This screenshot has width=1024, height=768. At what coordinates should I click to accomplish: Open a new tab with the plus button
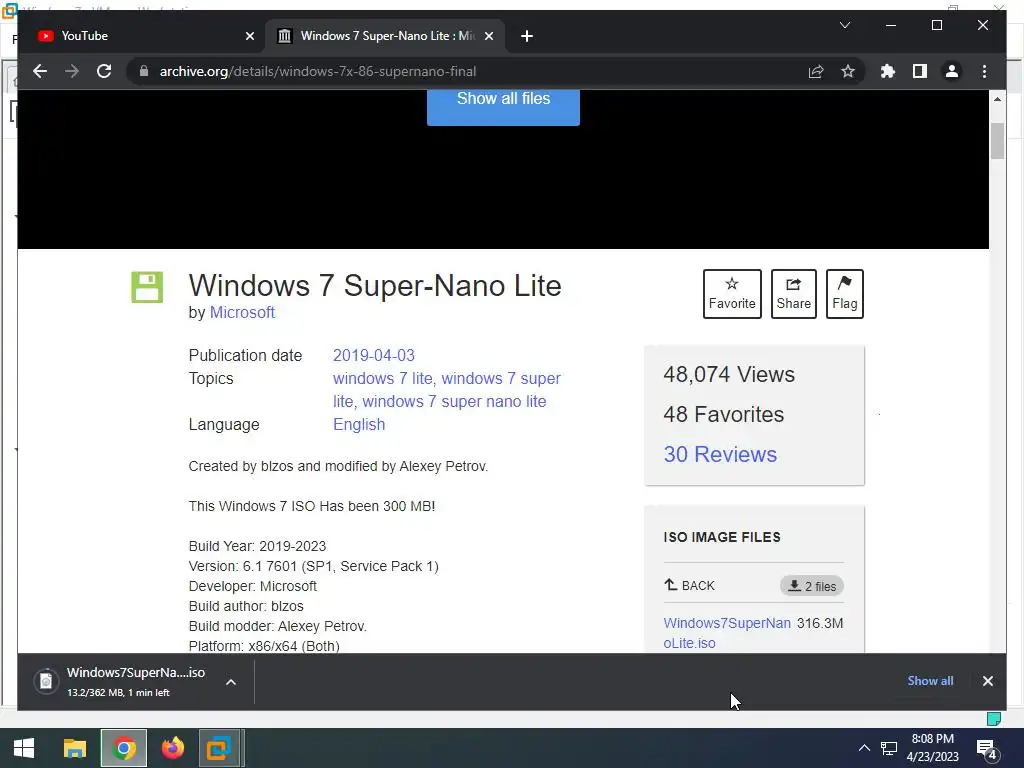point(527,37)
